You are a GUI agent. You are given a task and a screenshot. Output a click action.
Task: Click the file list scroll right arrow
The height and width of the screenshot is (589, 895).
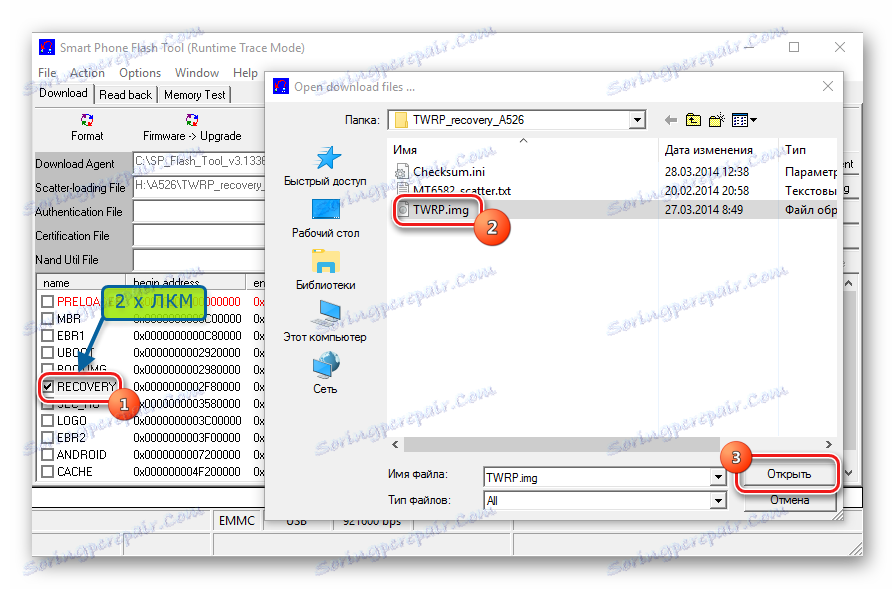[x=829, y=444]
